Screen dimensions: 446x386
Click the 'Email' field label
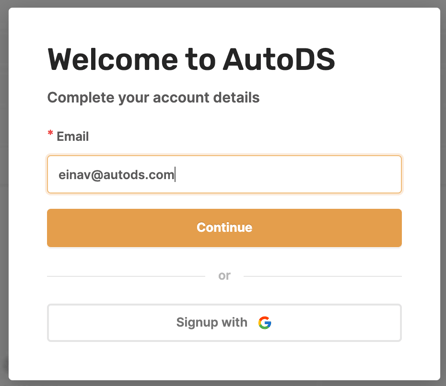coord(73,136)
